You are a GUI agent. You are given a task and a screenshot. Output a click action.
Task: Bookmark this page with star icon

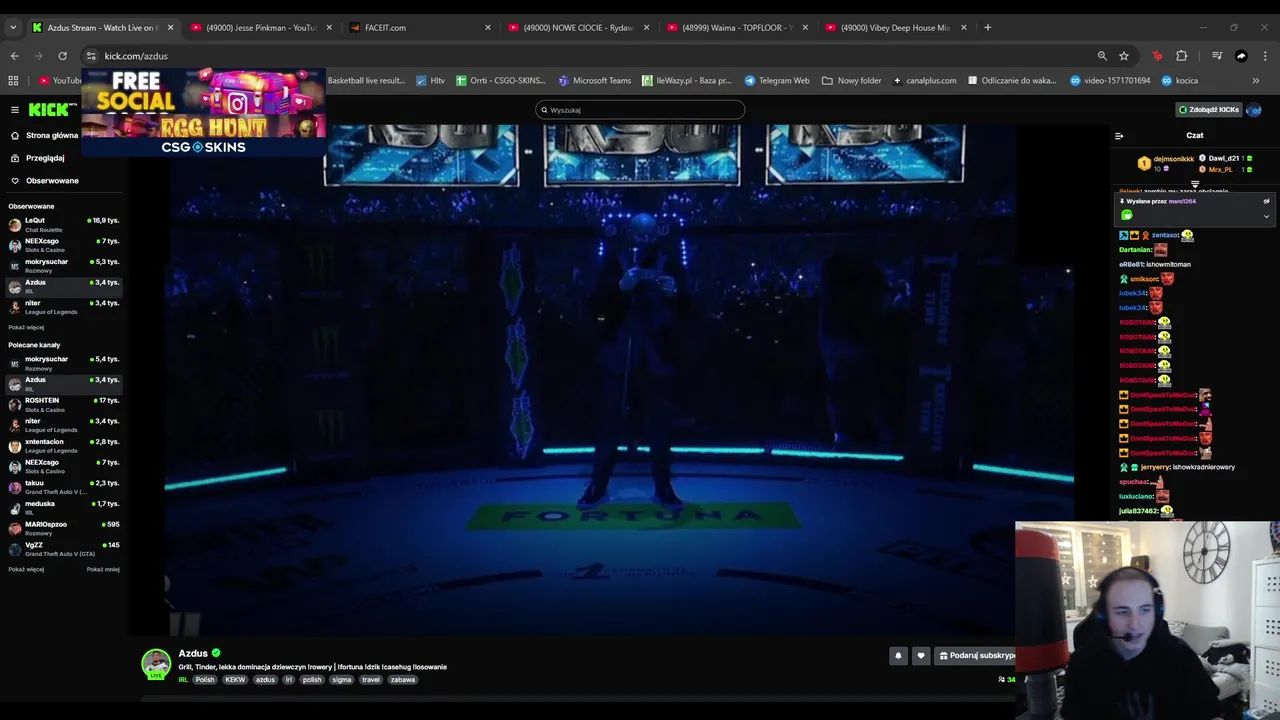1124,56
